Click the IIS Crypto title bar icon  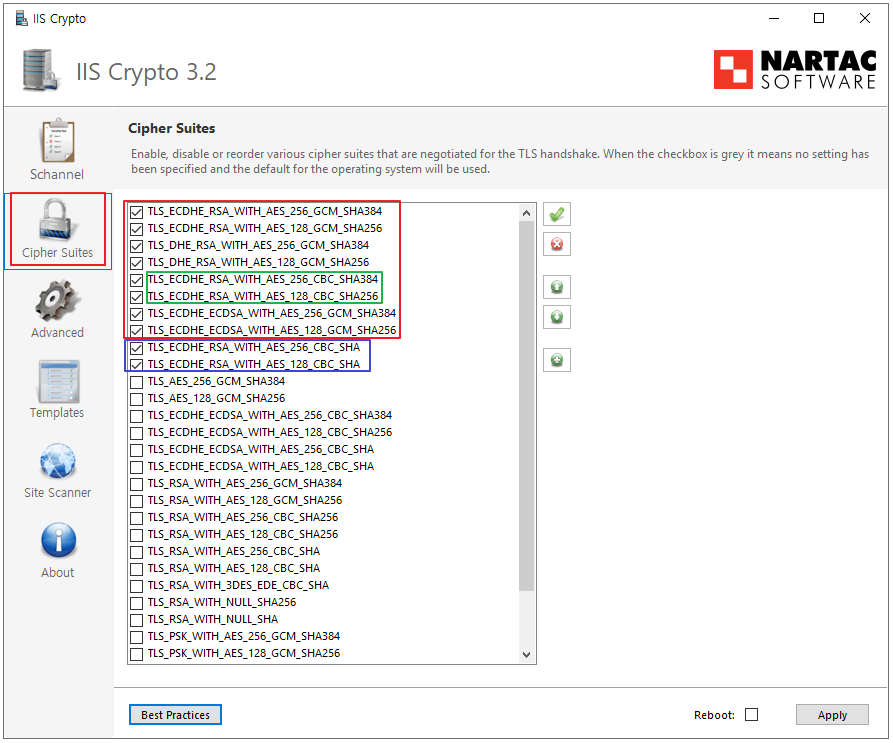pos(22,18)
